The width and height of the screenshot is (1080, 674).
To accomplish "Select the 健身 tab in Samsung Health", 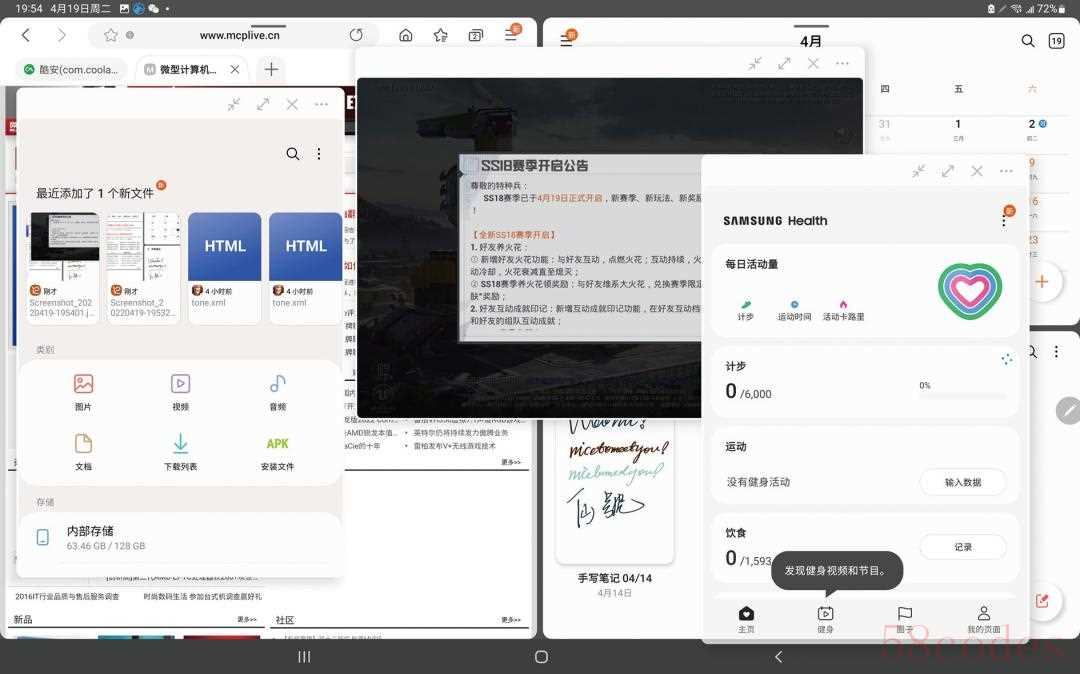I will point(825,619).
